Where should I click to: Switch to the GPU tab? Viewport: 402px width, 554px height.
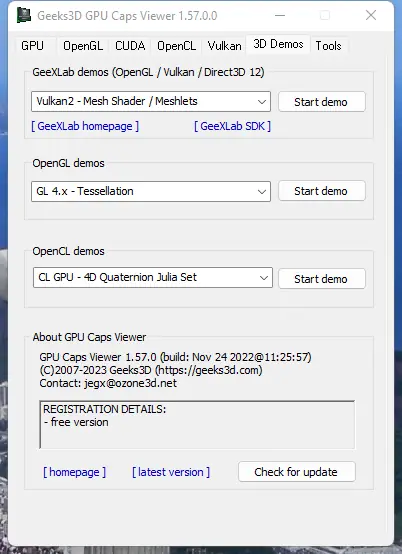coord(32,46)
